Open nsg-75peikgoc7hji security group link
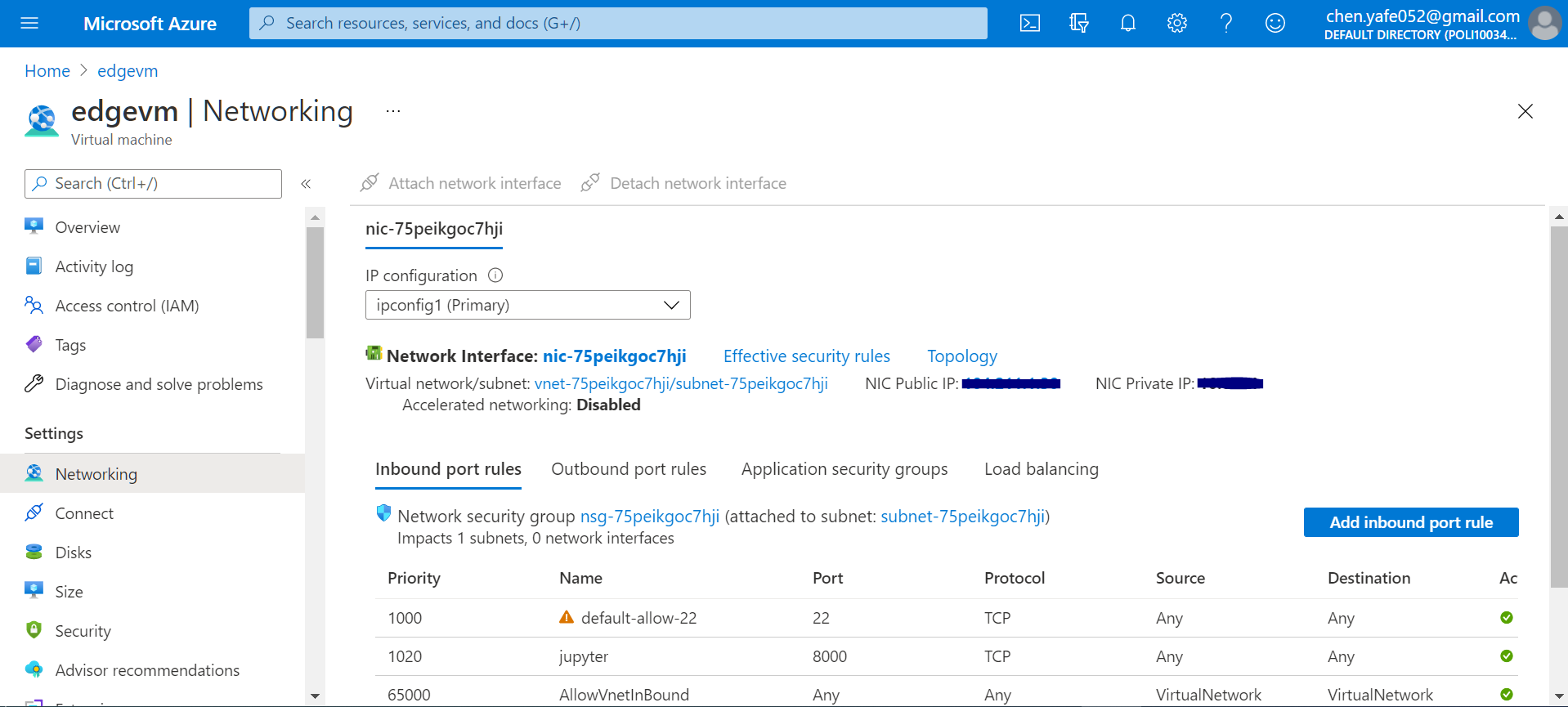This screenshot has height=707, width=1568. (x=650, y=517)
